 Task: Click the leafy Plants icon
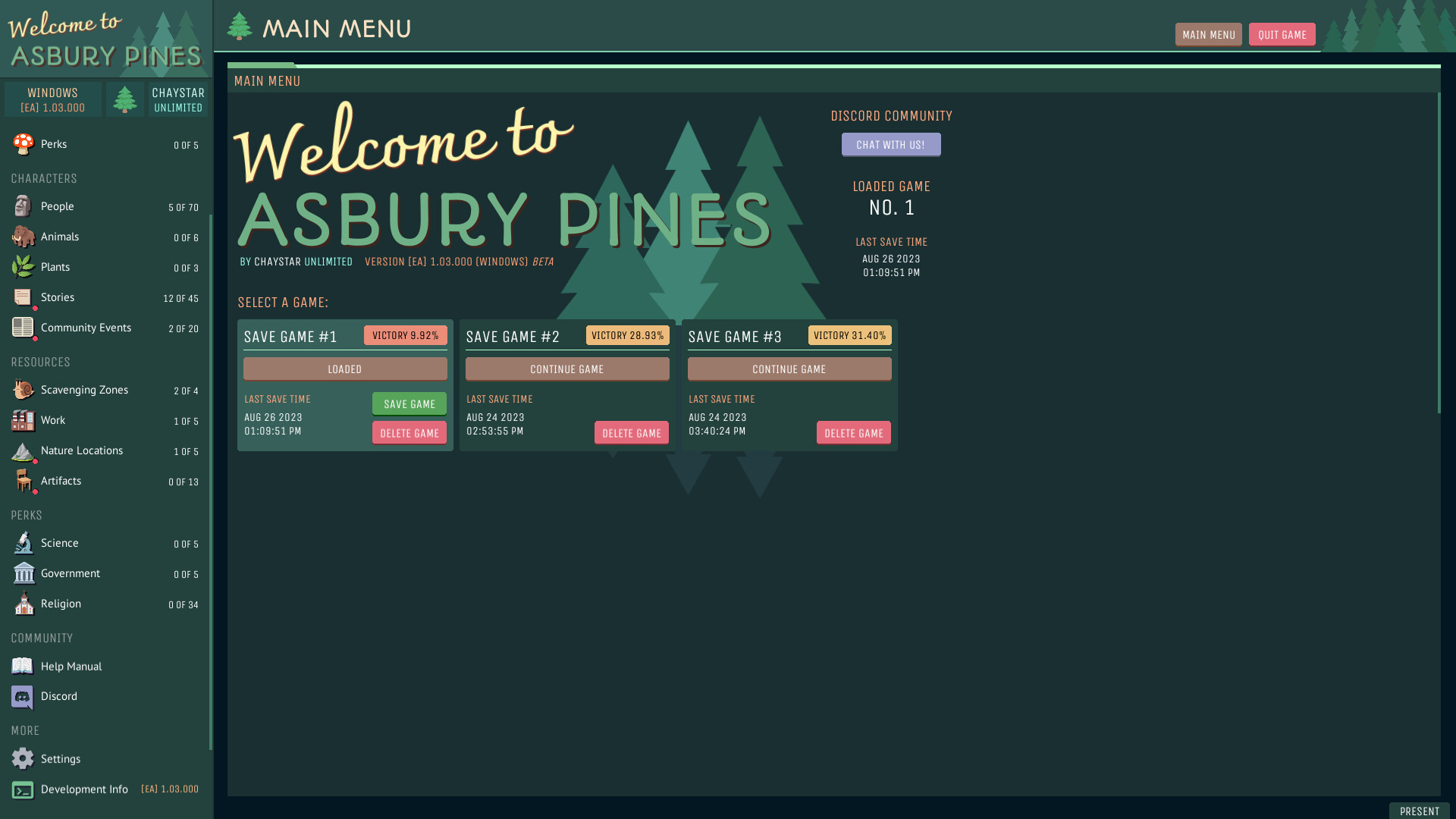(23, 267)
